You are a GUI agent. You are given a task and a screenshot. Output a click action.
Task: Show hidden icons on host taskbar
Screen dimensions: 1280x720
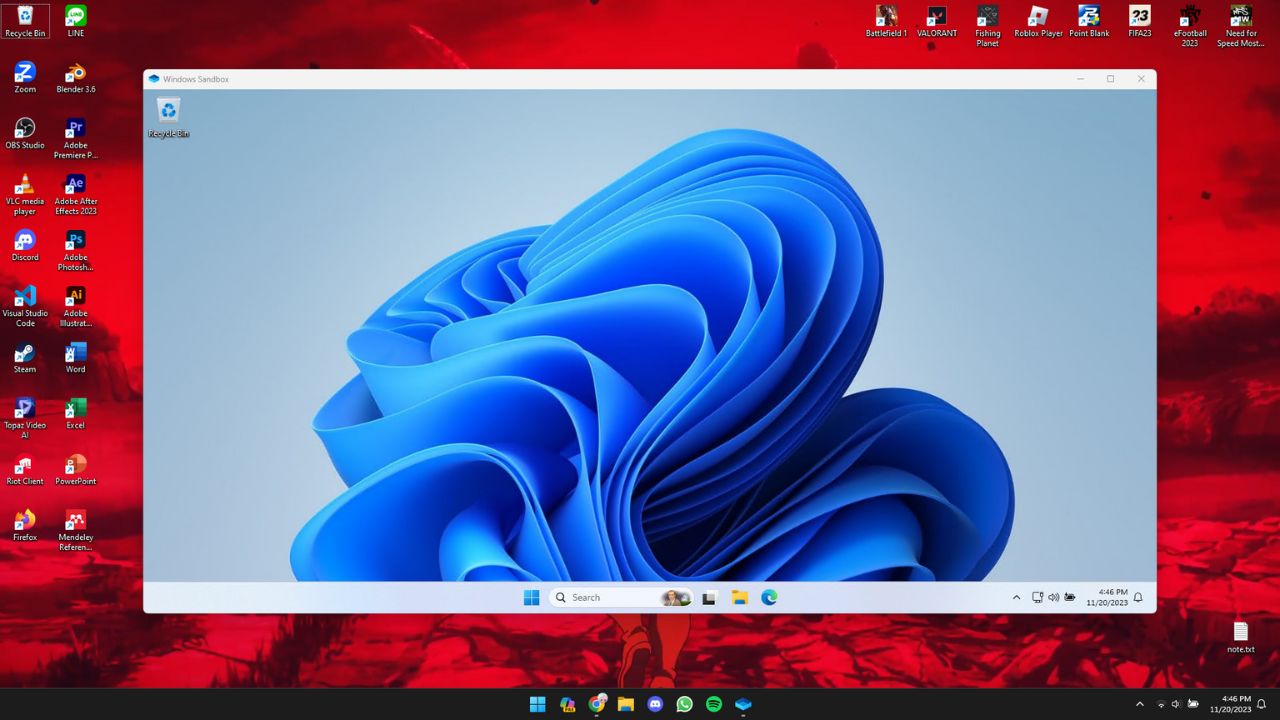[1139, 704]
